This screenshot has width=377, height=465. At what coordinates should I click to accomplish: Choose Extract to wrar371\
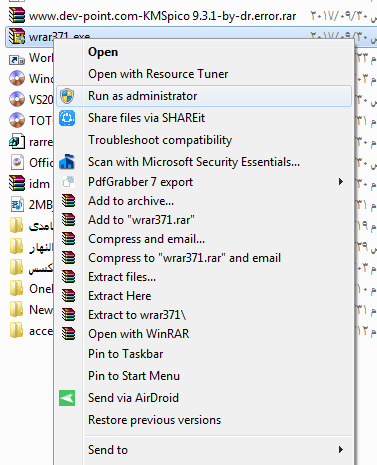(x=204, y=315)
